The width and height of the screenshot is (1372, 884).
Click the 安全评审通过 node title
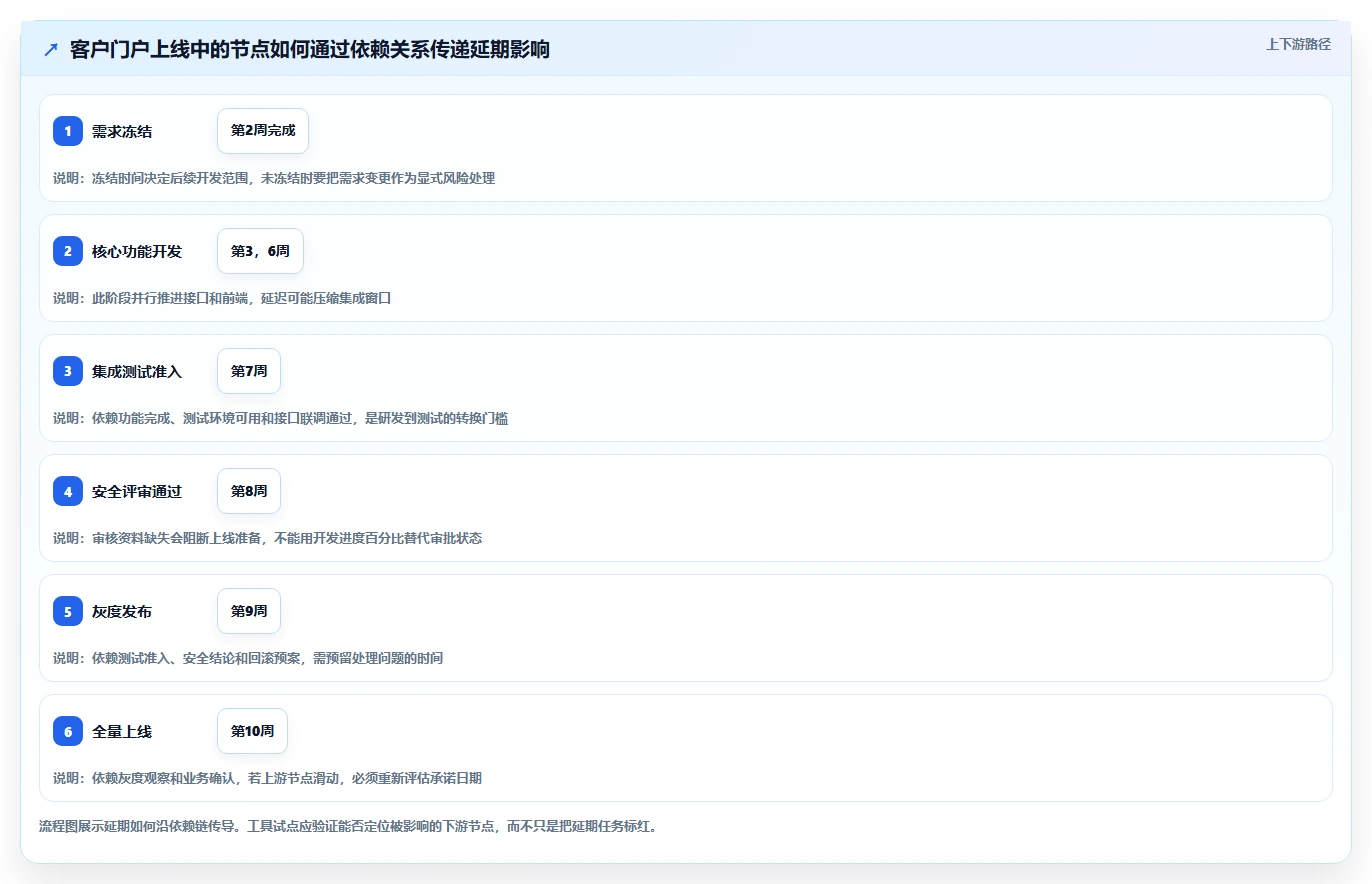point(137,491)
